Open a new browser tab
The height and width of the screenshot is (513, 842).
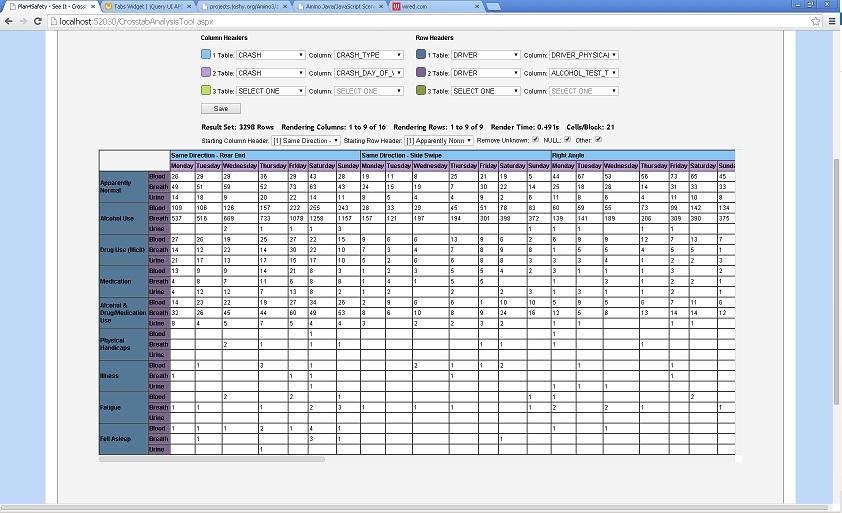493,6
